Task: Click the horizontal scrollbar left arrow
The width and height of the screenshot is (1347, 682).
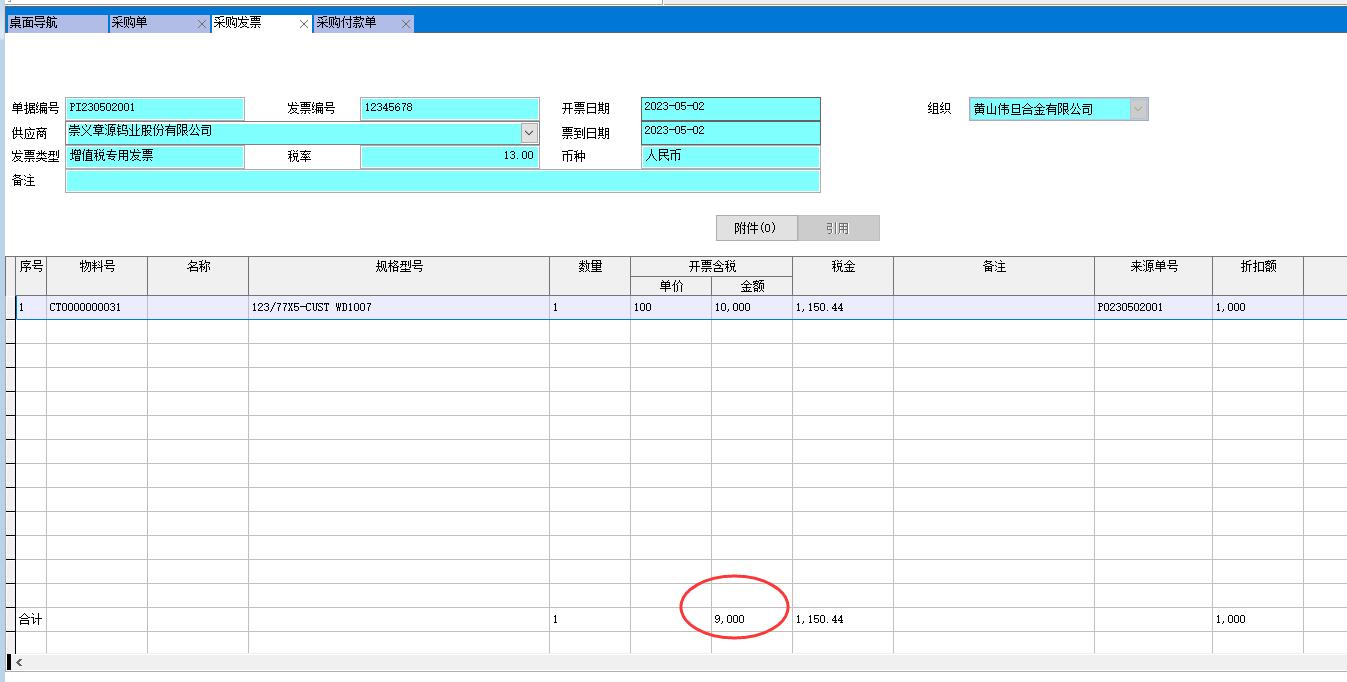Action: pyautogui.click(x=19, y=662)
